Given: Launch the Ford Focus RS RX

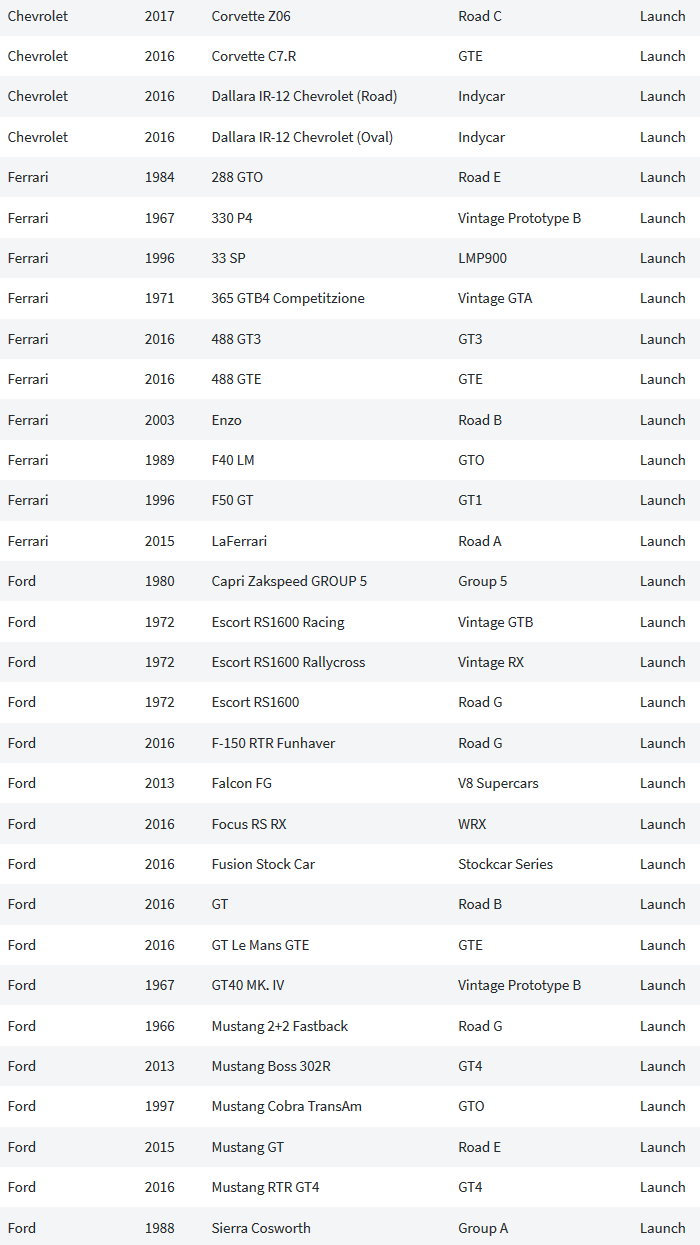Looking at the screenshot, I should point(662,824).
